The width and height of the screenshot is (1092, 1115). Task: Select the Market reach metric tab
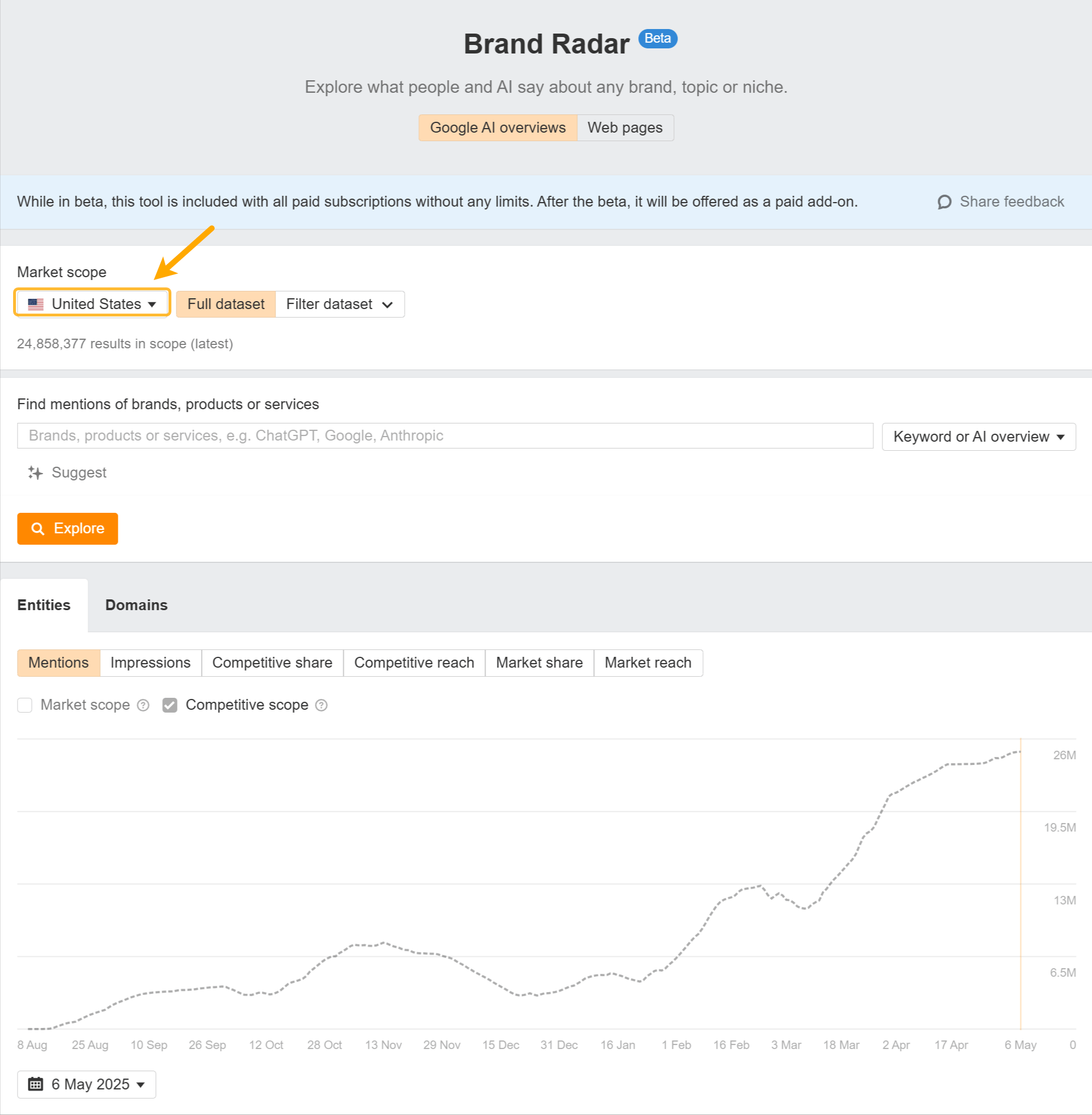pos(647,663)
